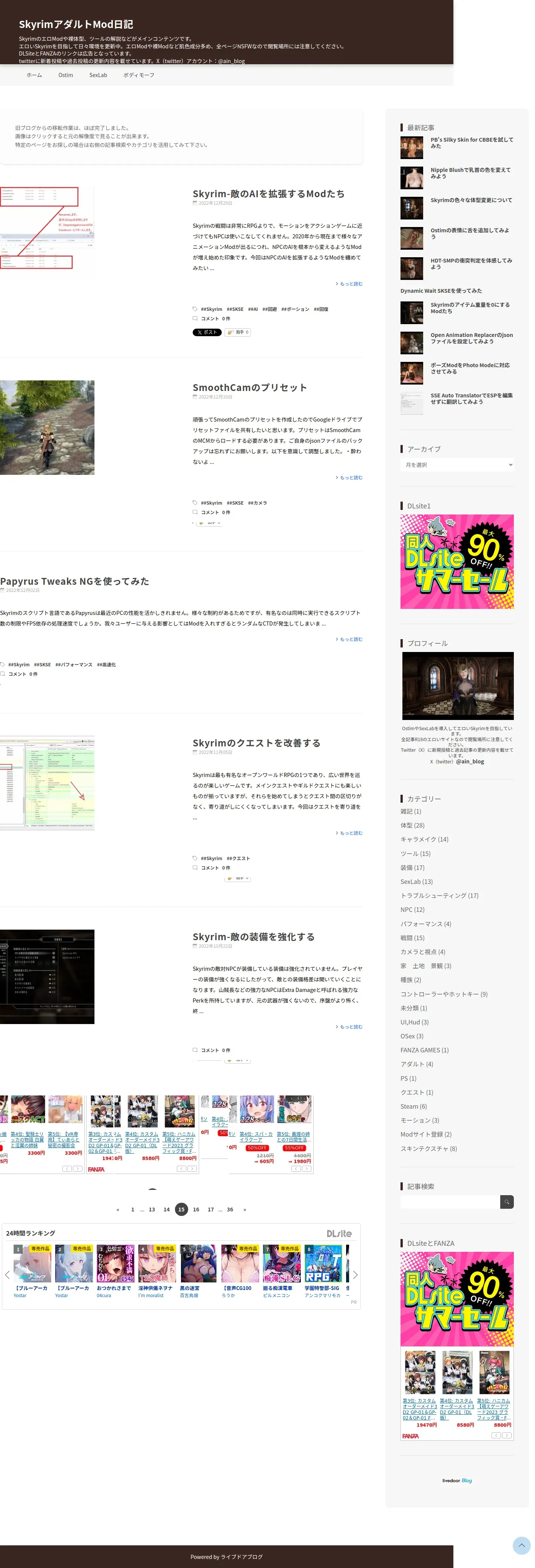Screen dimensions: 535x1568
Task: Go to last page using » arrow
Action: (x=245, y=1210)
